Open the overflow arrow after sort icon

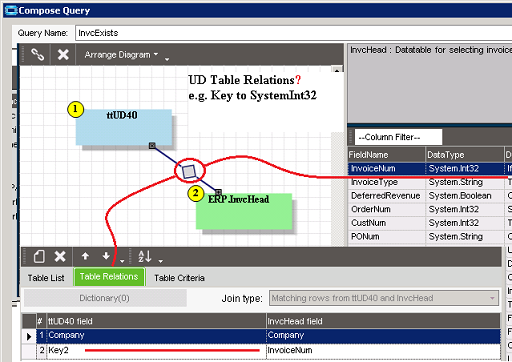[161, 261]
